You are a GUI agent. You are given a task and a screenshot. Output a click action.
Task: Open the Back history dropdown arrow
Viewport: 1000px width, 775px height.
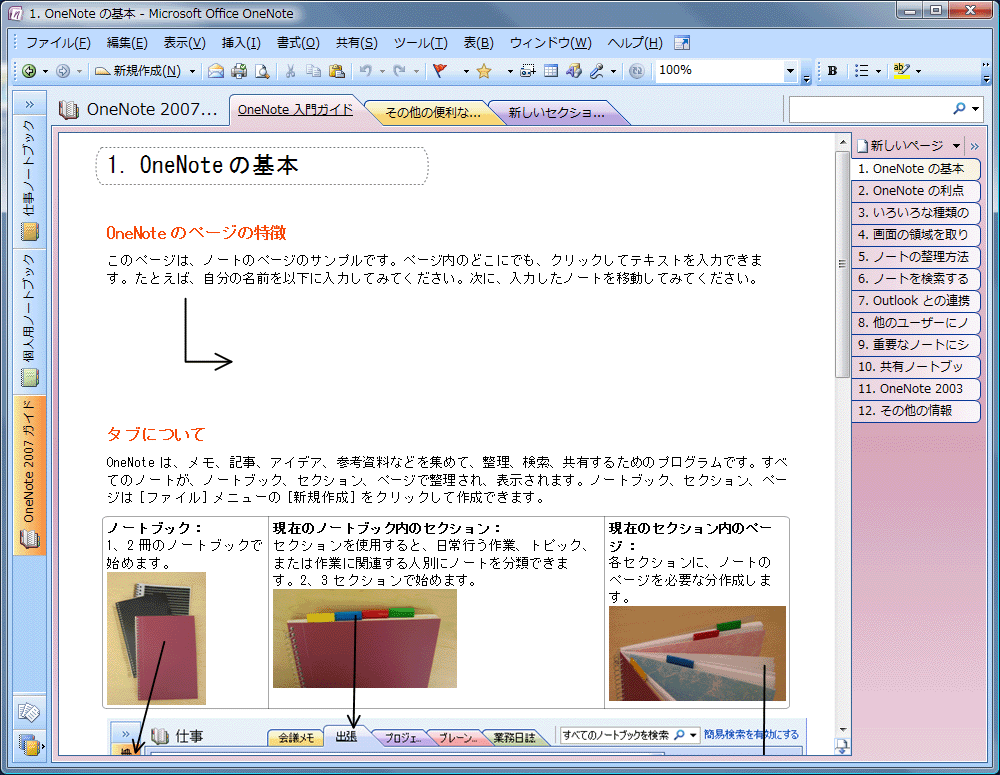[45, 71]
